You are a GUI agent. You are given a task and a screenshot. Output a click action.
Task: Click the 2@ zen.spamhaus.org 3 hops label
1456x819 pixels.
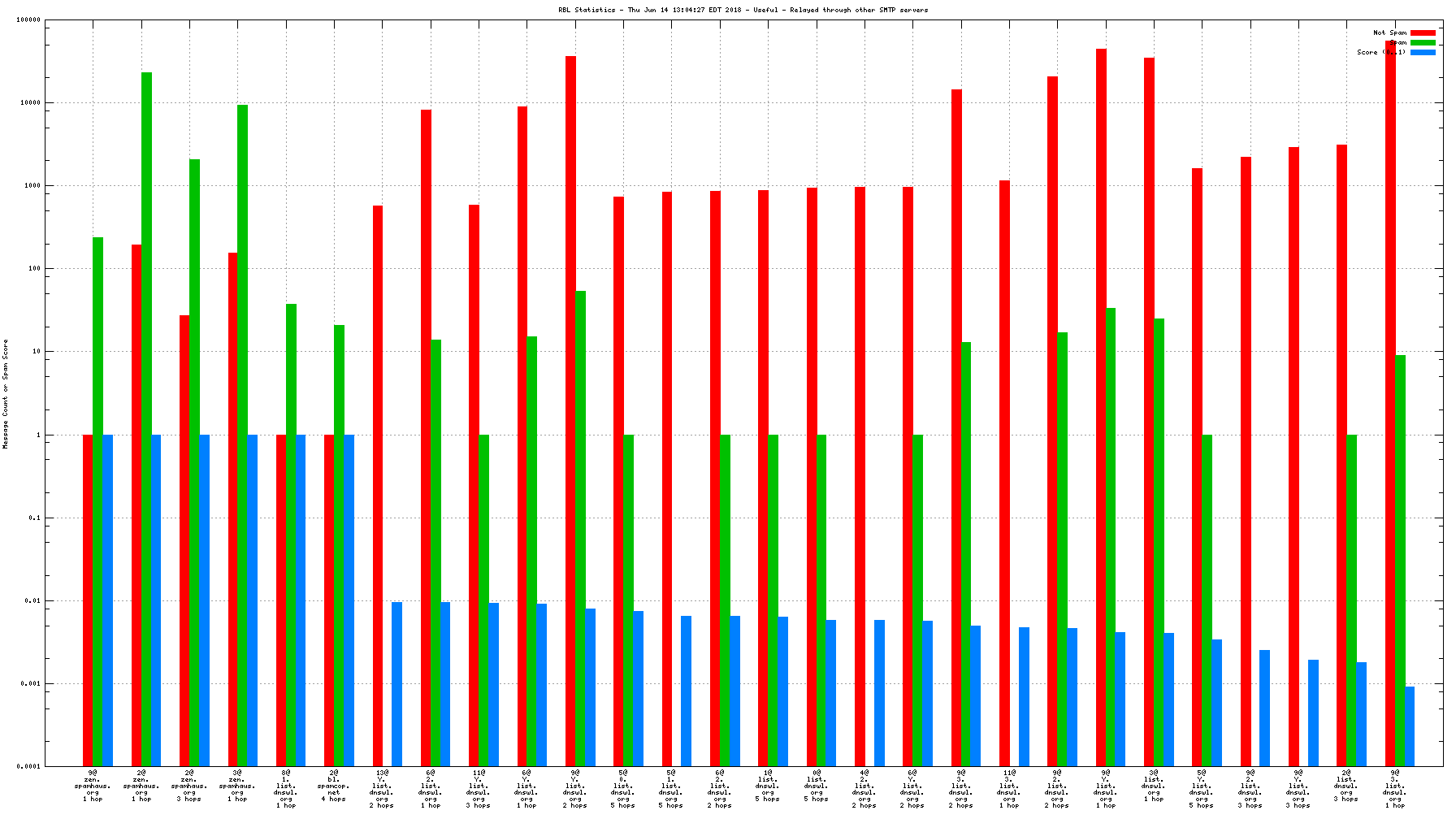[x=189, y=786]
